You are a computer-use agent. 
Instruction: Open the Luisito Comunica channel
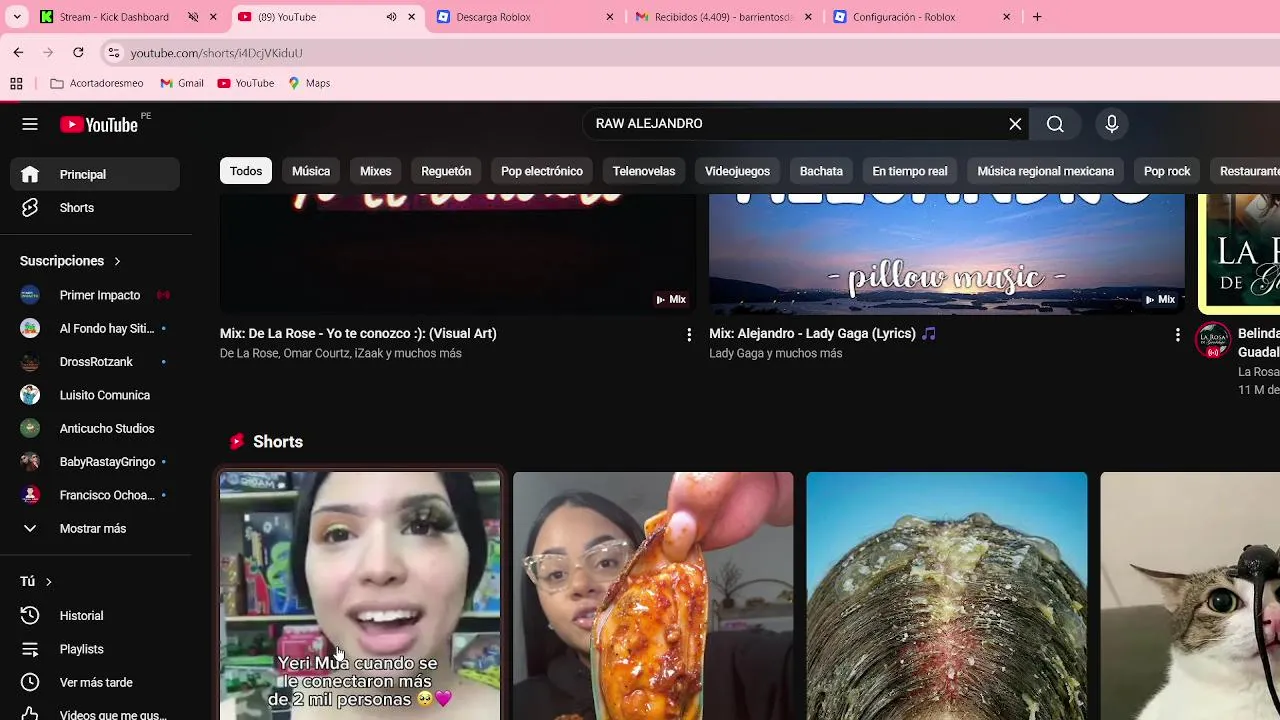point(95,395)
